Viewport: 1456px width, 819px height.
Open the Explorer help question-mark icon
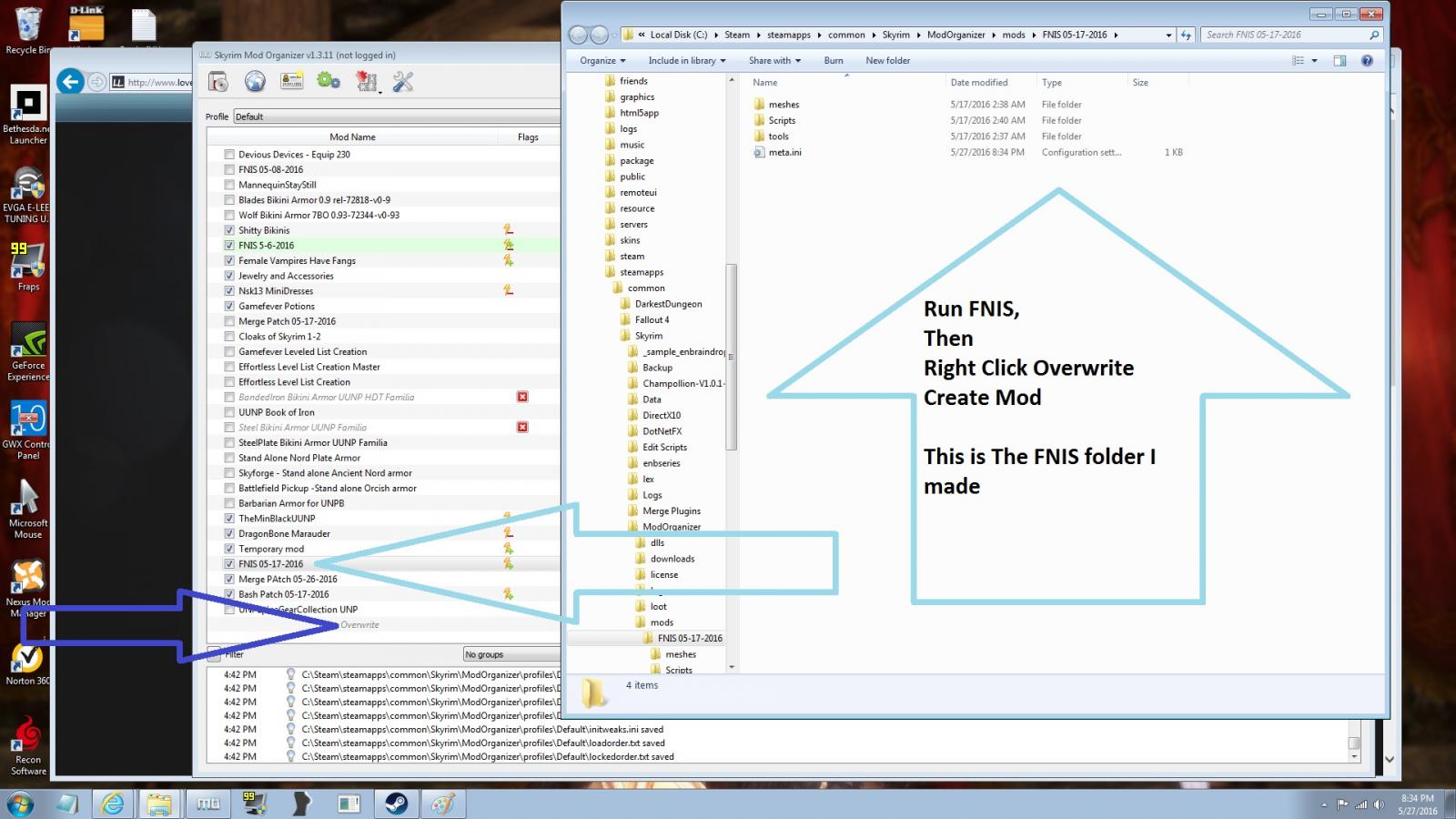click(1367, 61)
